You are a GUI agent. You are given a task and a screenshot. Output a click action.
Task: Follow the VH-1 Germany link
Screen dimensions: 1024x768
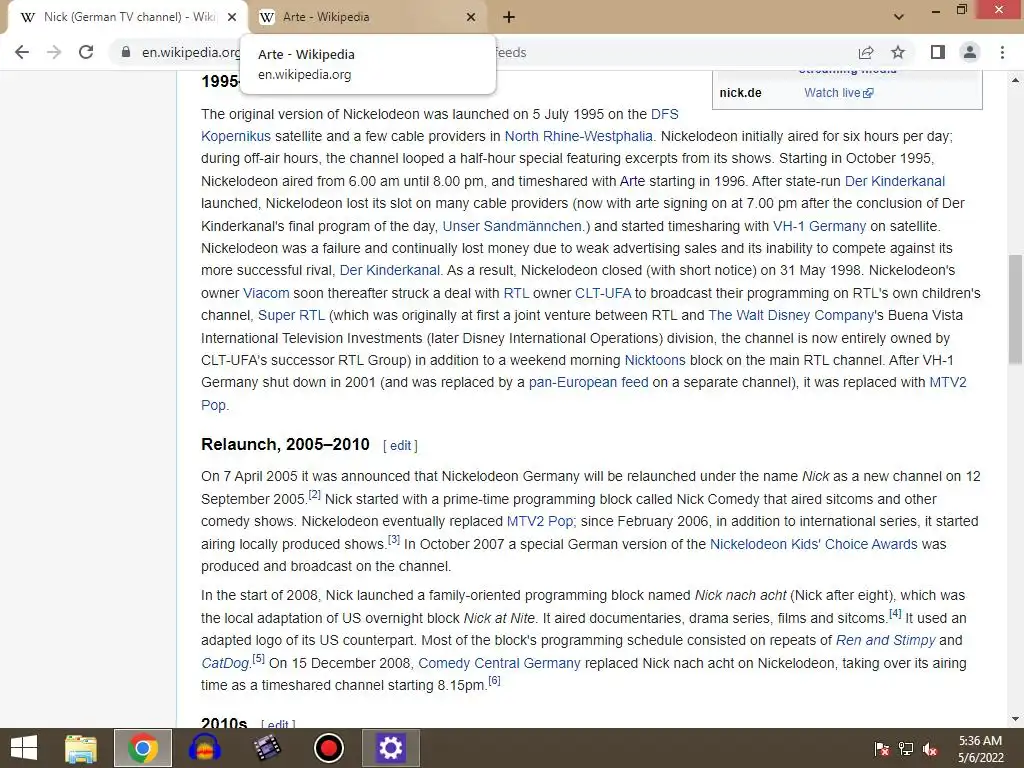[x=820, y=226]
